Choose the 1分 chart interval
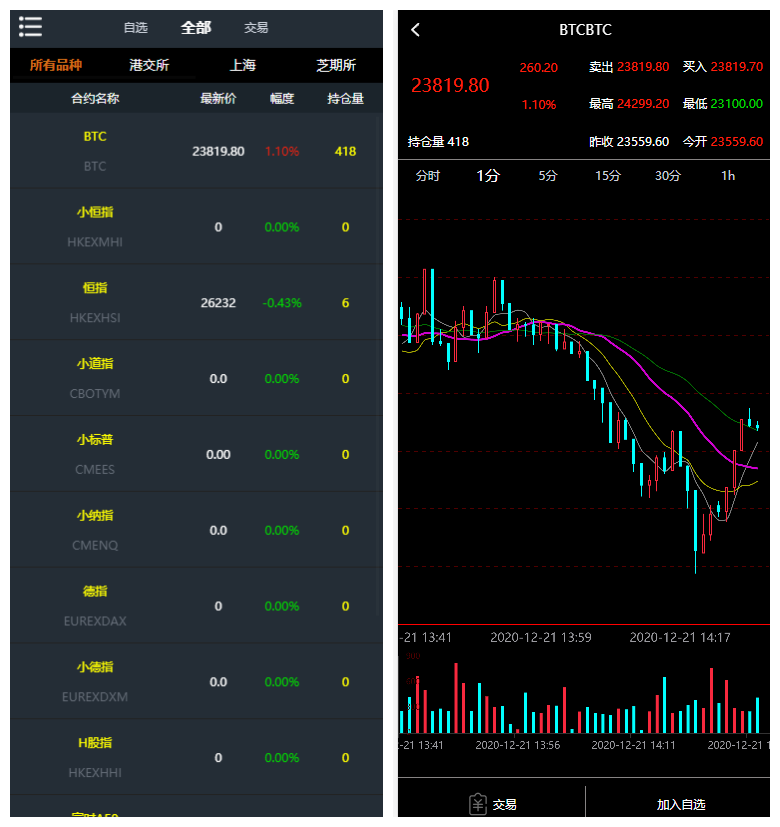The height and width of the screenshot is (827, 780). coord(488,176)
